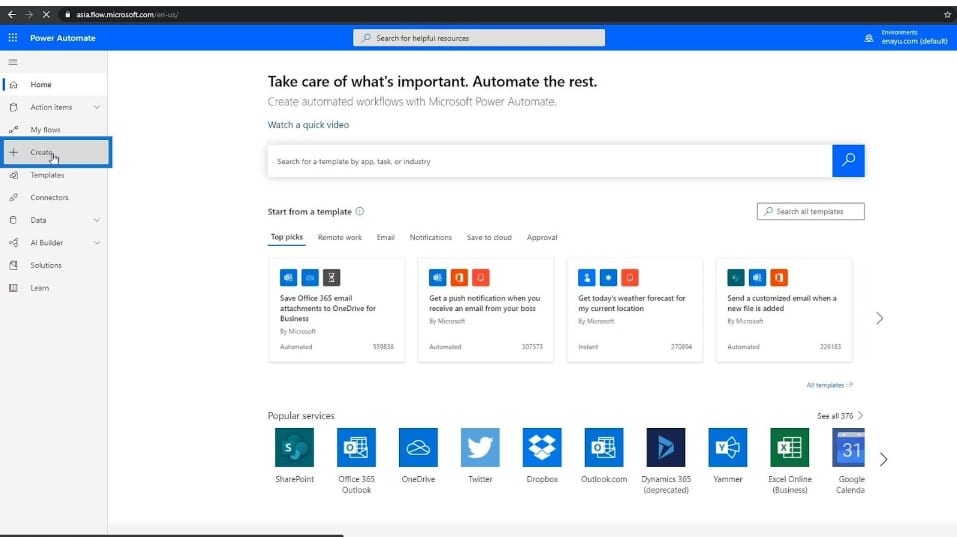Click the Home icon in sidebar
This screenshot has height=537, width=957.
13,85
